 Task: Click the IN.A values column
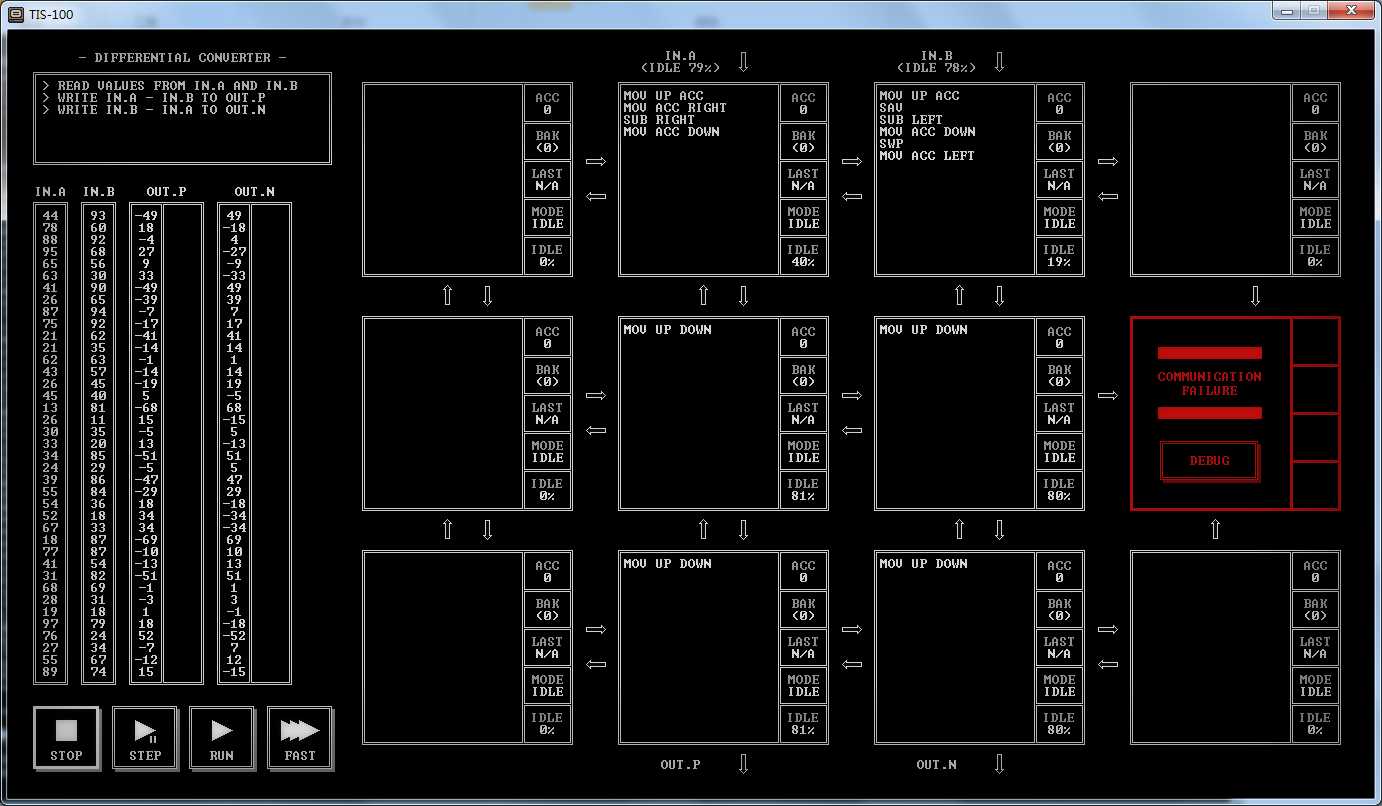click(51, 444)
